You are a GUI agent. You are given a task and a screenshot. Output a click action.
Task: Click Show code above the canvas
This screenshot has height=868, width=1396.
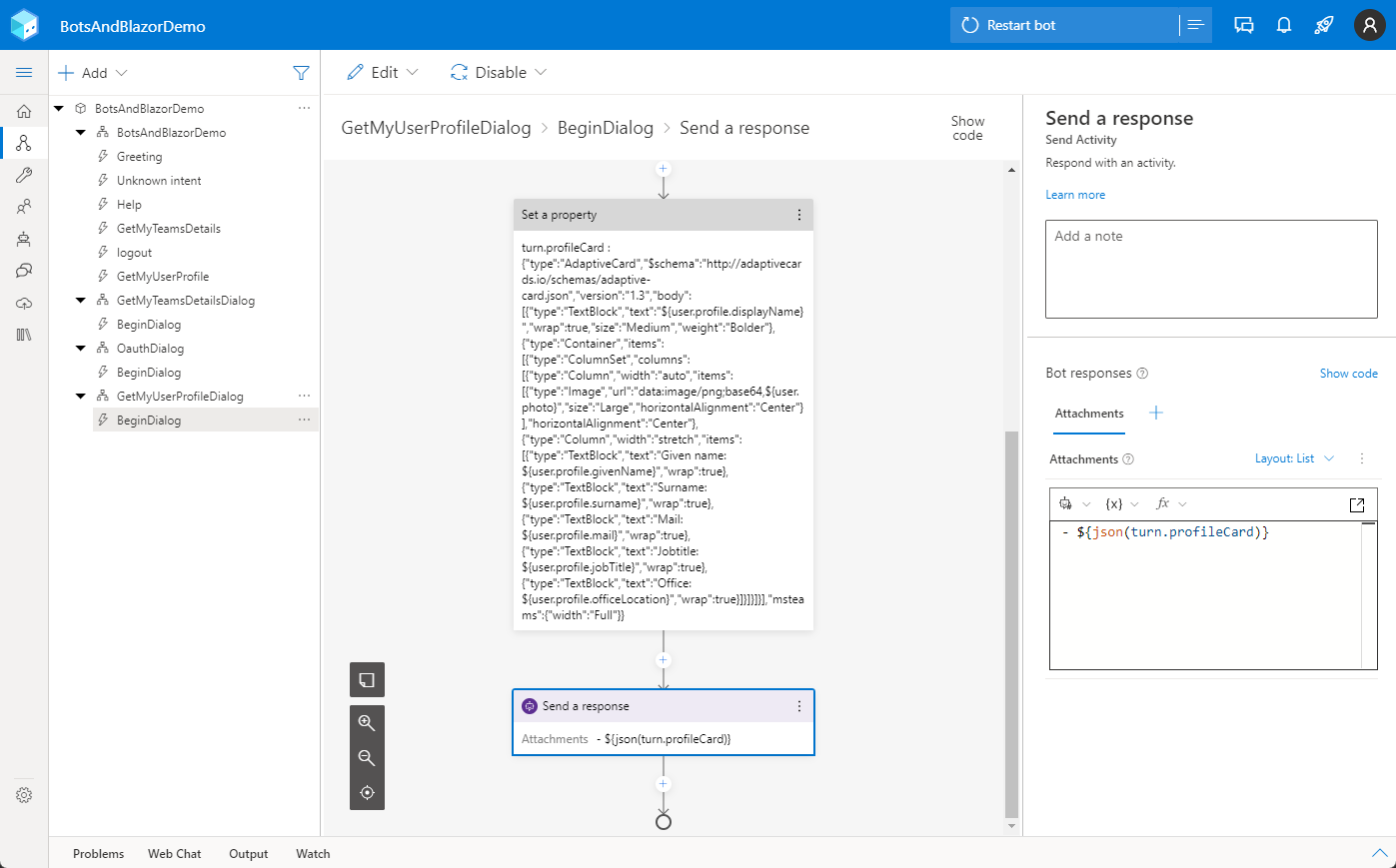coord(967,128)
